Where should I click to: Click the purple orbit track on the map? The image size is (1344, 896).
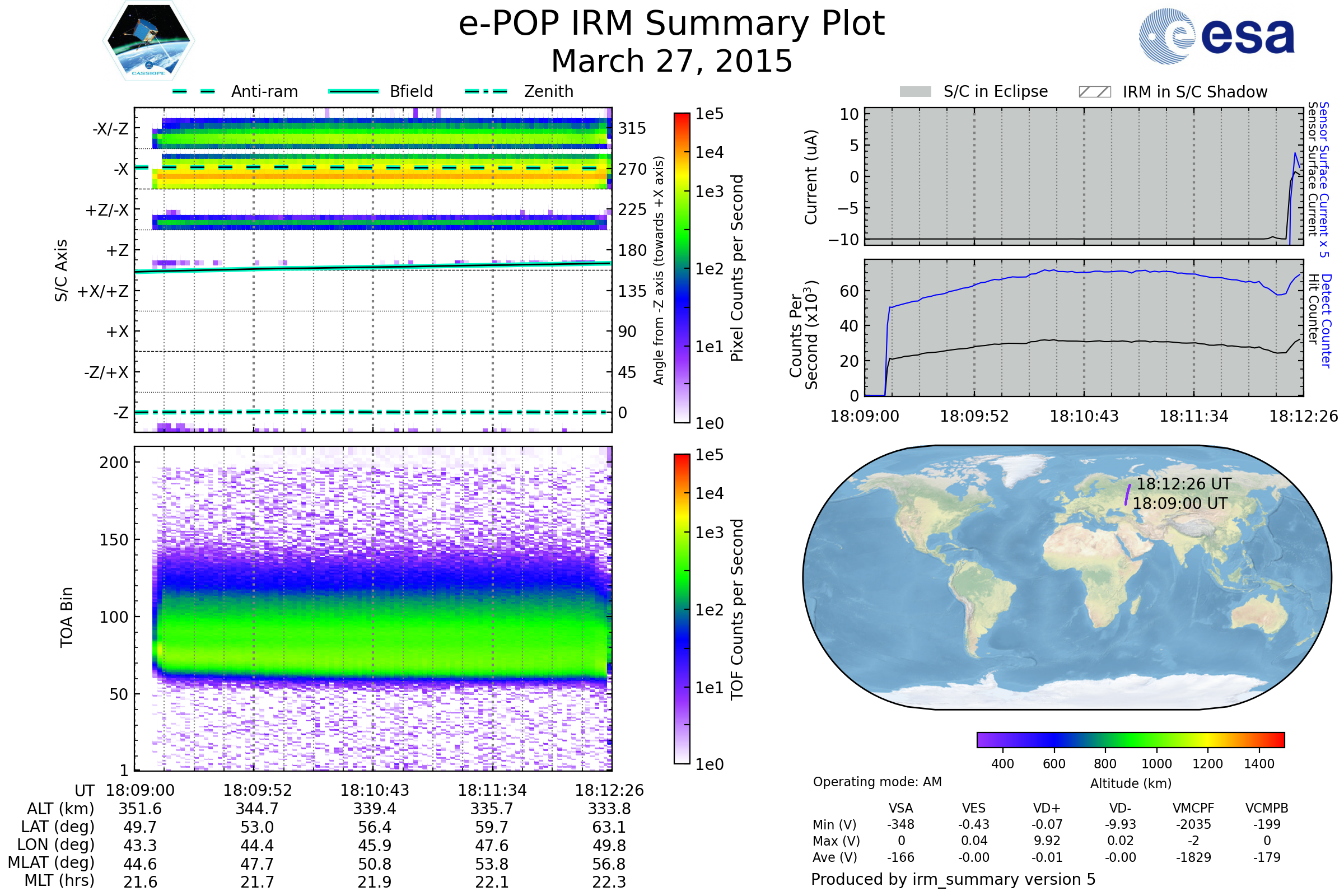click(1127, 495)
